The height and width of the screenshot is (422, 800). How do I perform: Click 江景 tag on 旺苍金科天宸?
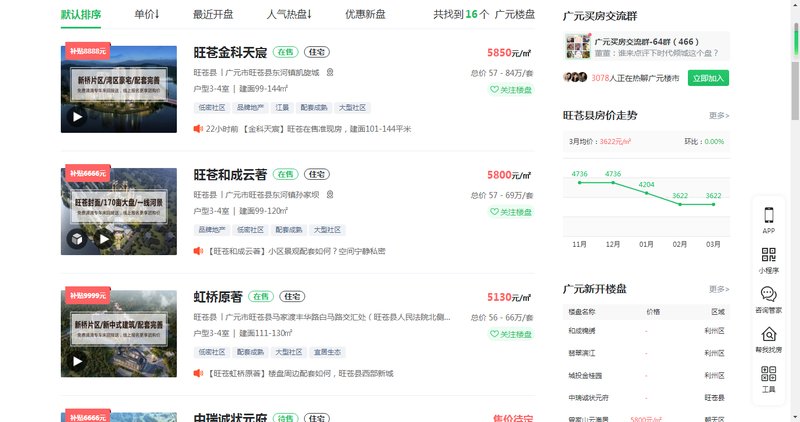click(282, 108)
